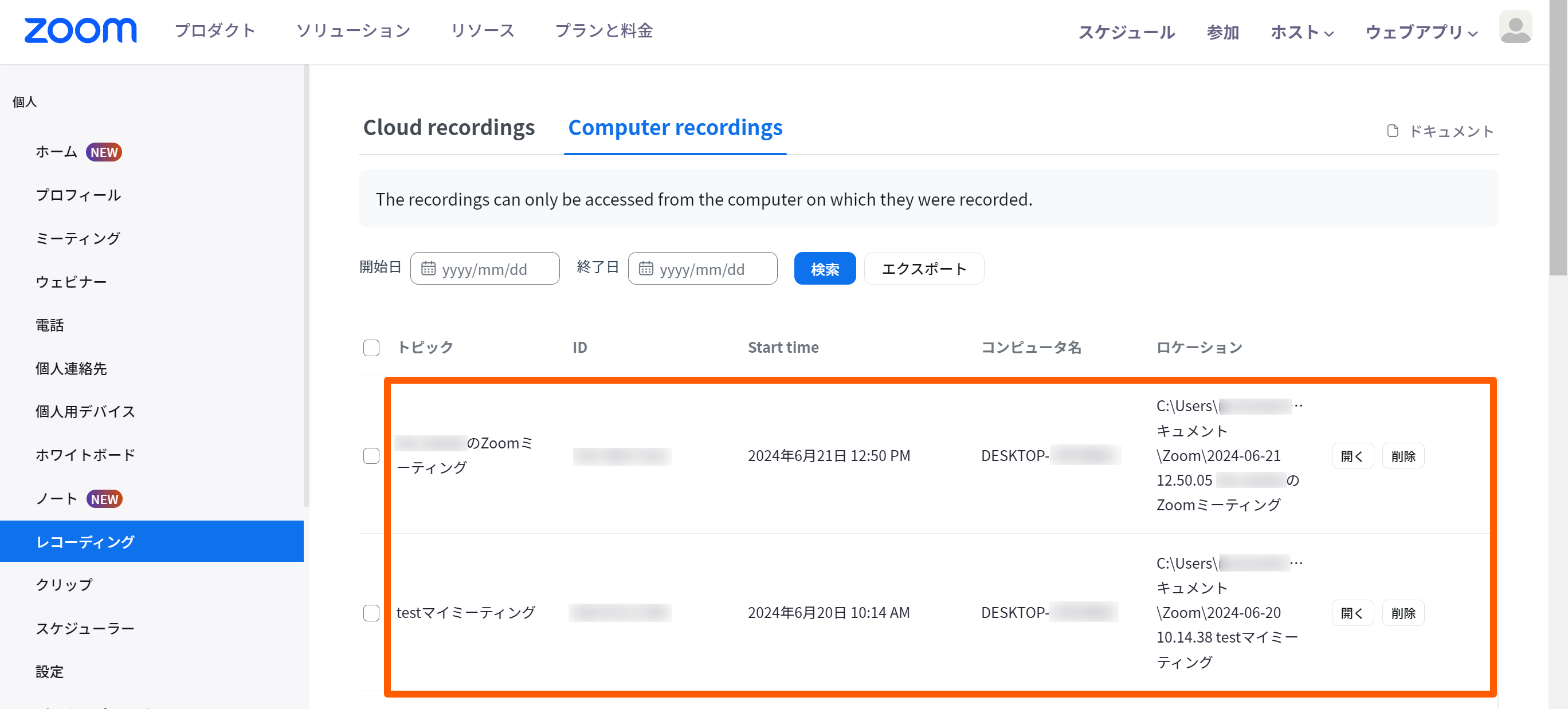This screenshot has width=1568, height=709.
Task: Click the エクスポート button
Action: [923, 269]
